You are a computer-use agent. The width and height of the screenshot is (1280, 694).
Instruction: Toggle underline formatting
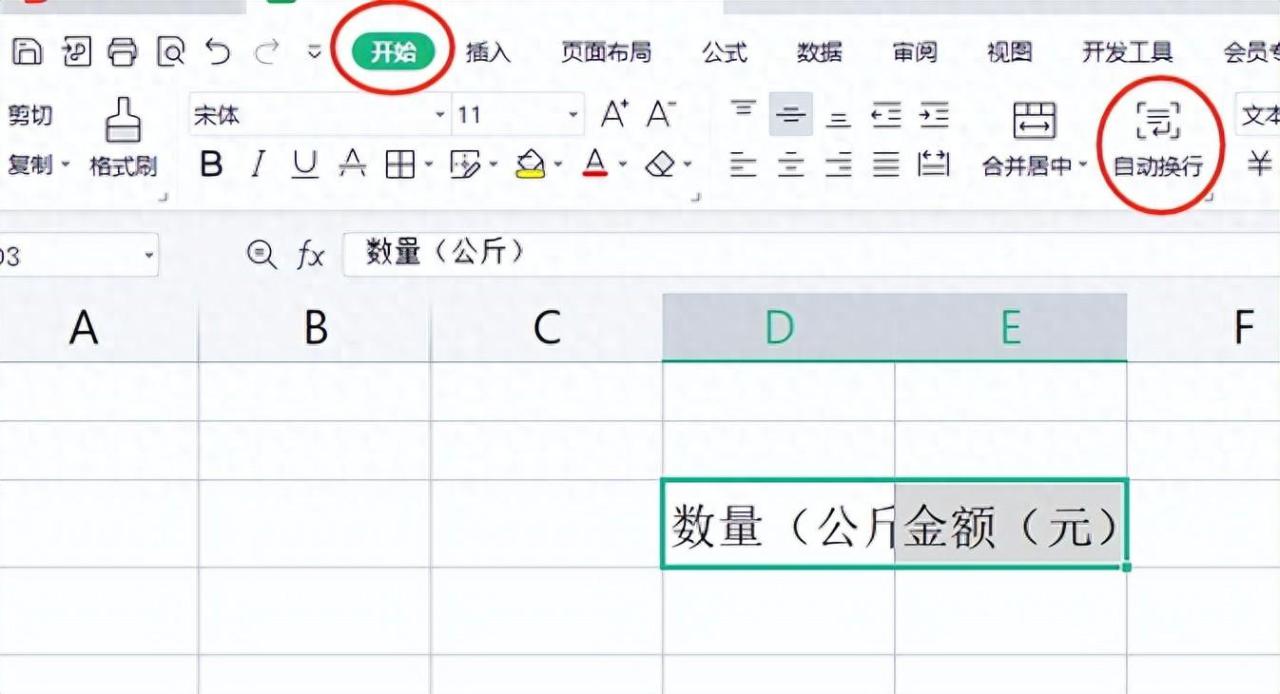tap(305, 164)
